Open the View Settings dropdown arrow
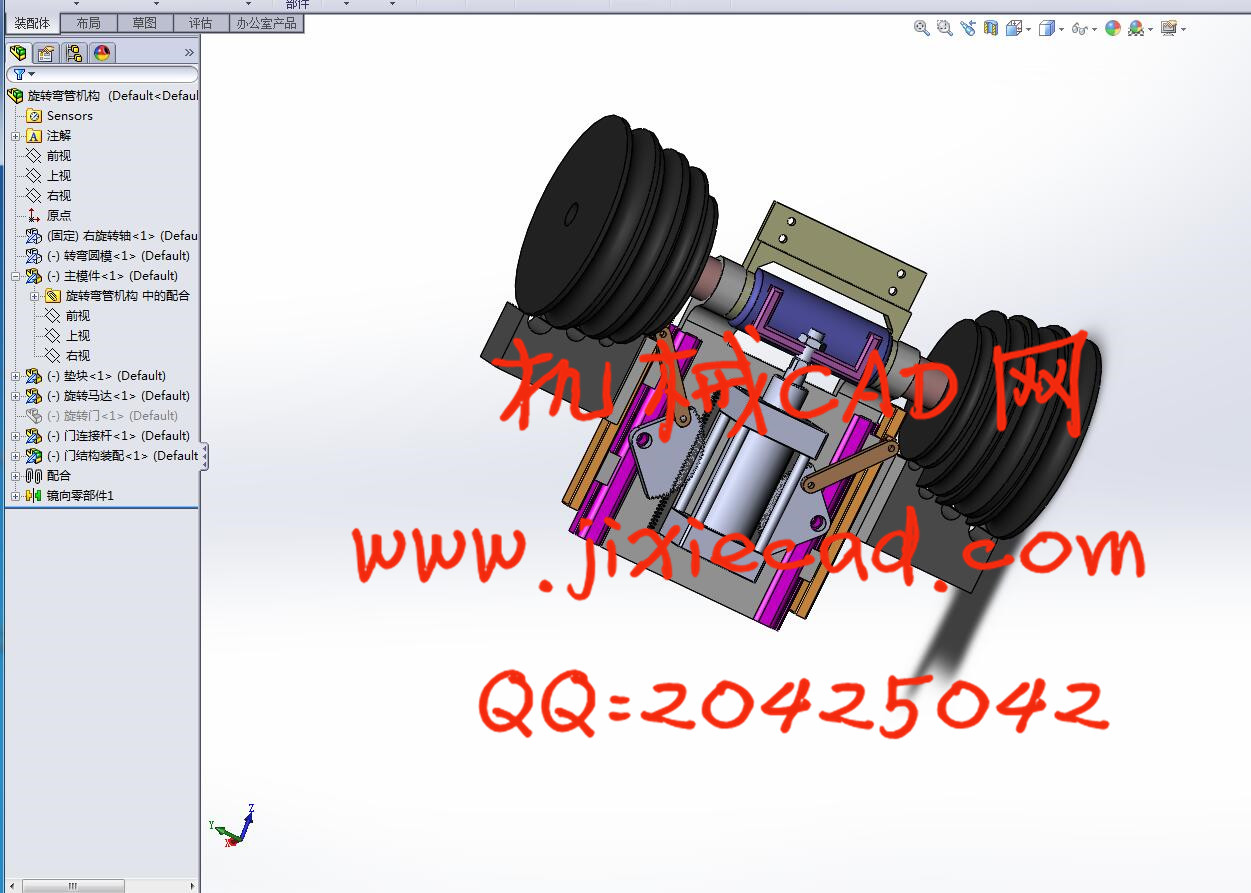1251x893 pixels. point(1184,30)
